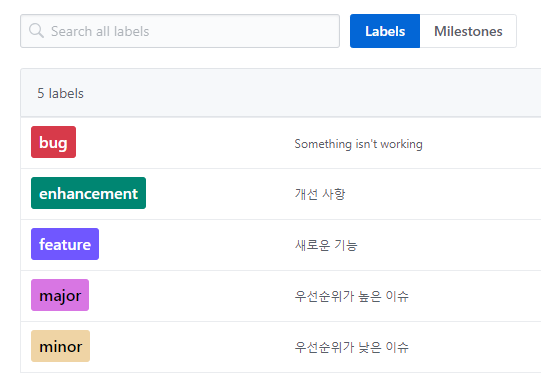Select the red bug label badge
This screenshot has width=541, height=376.
click(53, 142)
